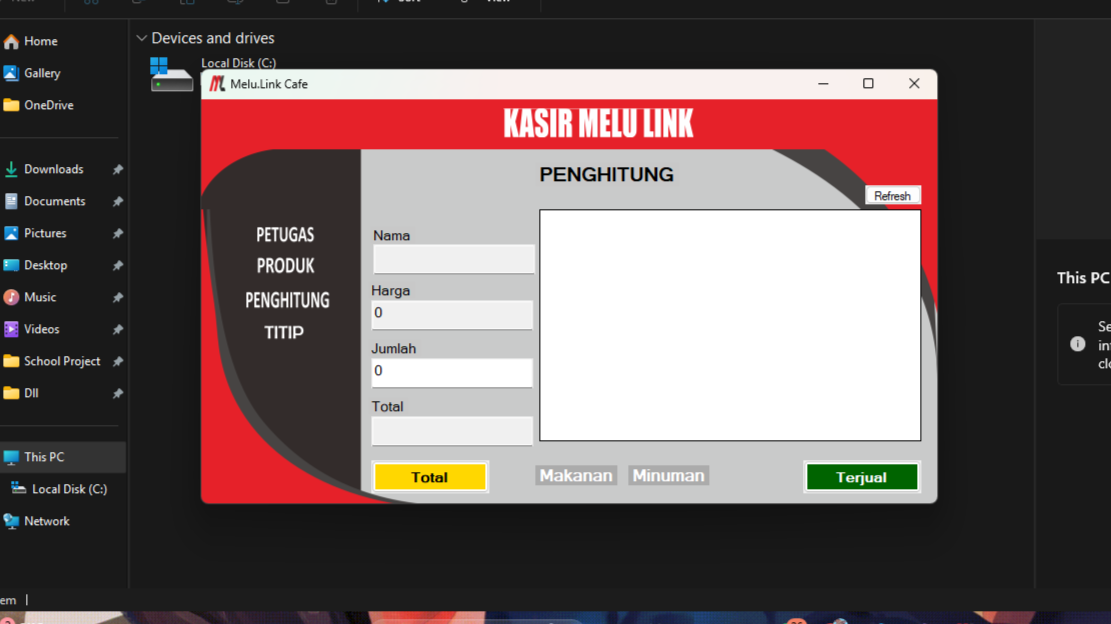The image size is (1111, 624).
Task: Go to Home in navigation pane
Action: pos(40,41)
